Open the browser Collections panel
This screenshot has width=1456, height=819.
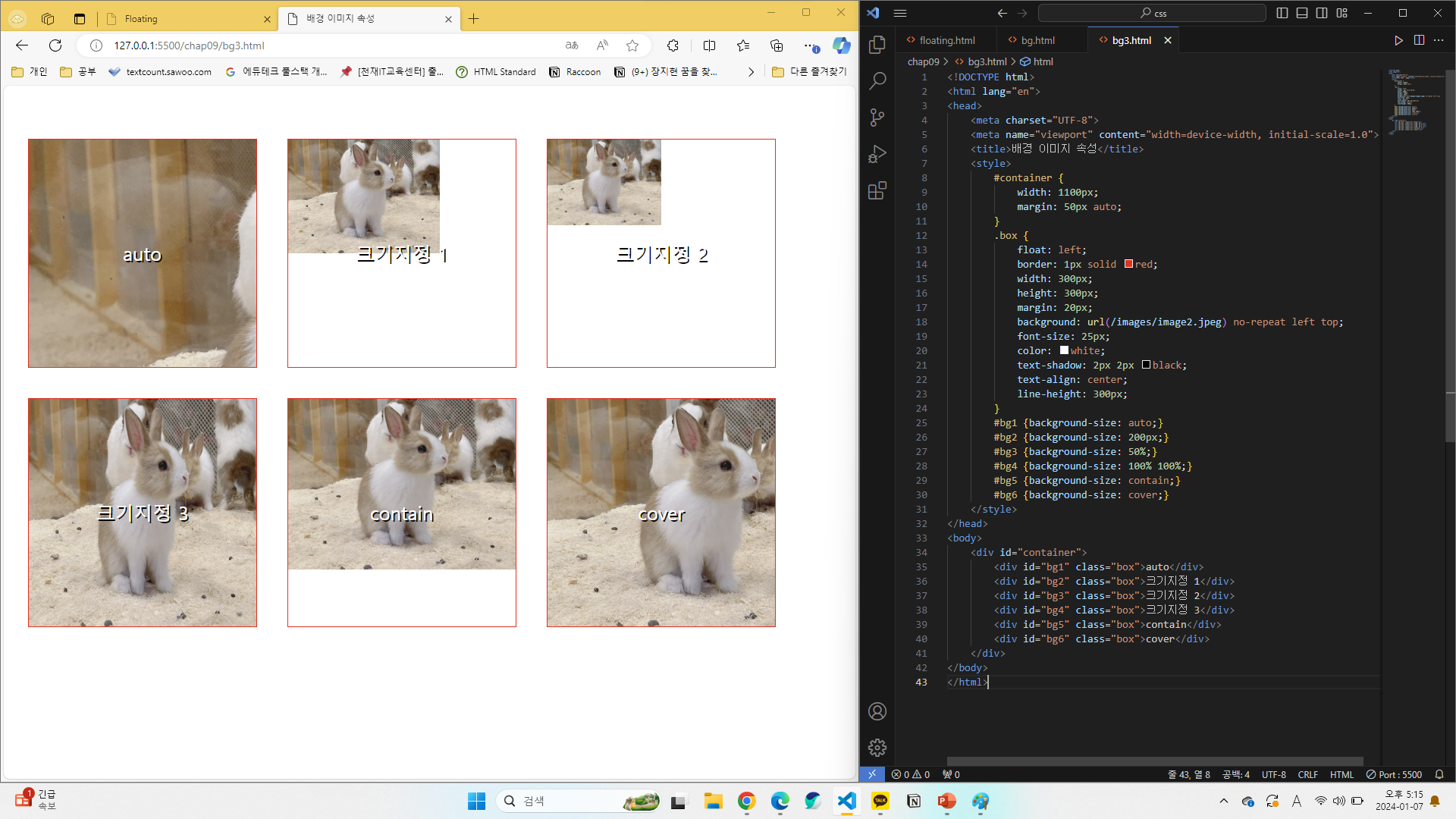pos(777,45)
